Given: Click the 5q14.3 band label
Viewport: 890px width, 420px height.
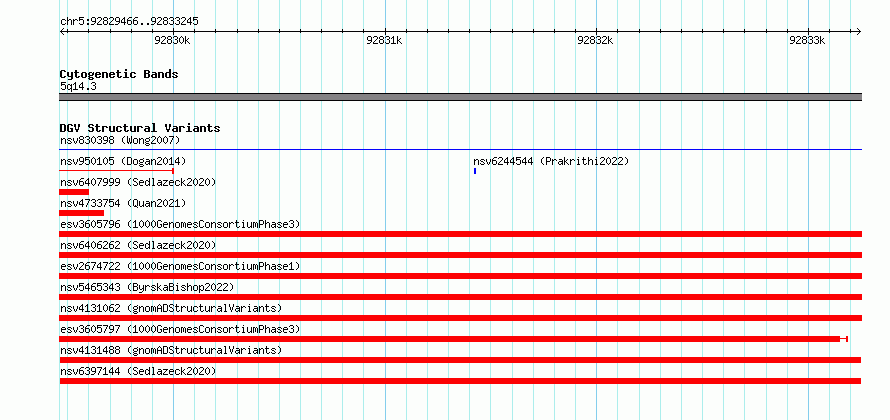Looking at the screenshot, I should coord(78,87).
